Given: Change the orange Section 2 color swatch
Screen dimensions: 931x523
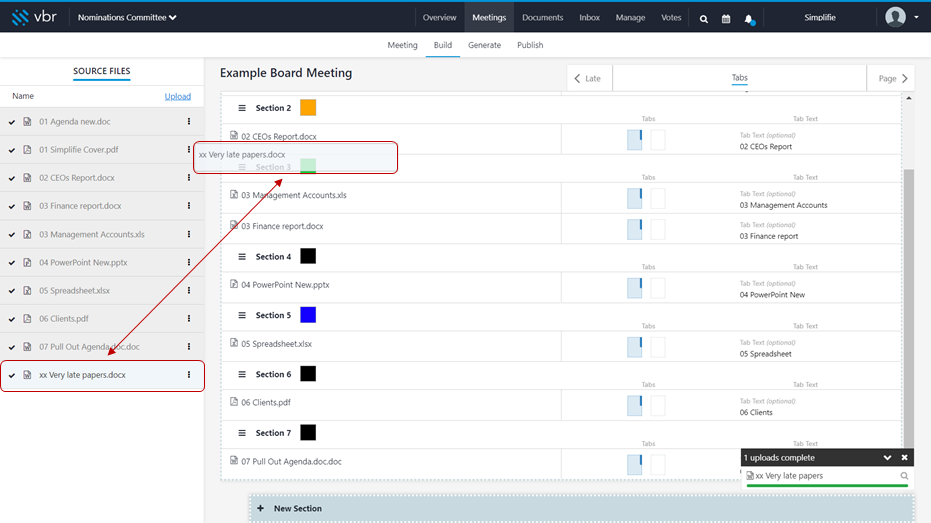Looking at the screenshot, I should click(x=308, y=107).
